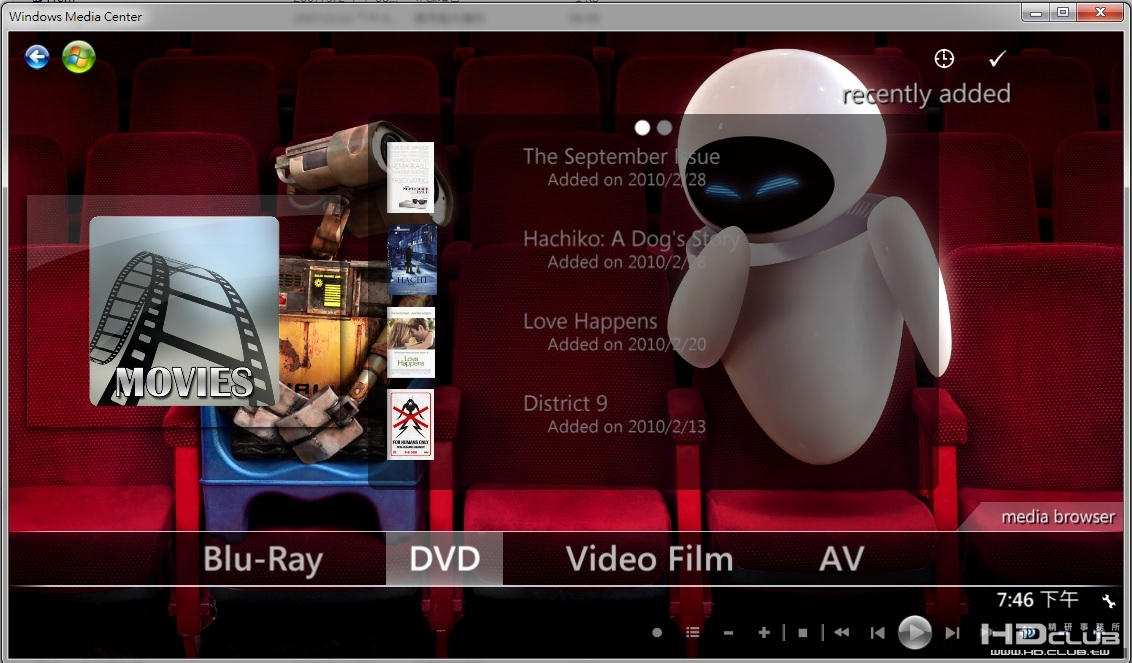Select the first page indicator dot
The height and width of the screenshot is (663, 1132).
click(x=642, y=128)
